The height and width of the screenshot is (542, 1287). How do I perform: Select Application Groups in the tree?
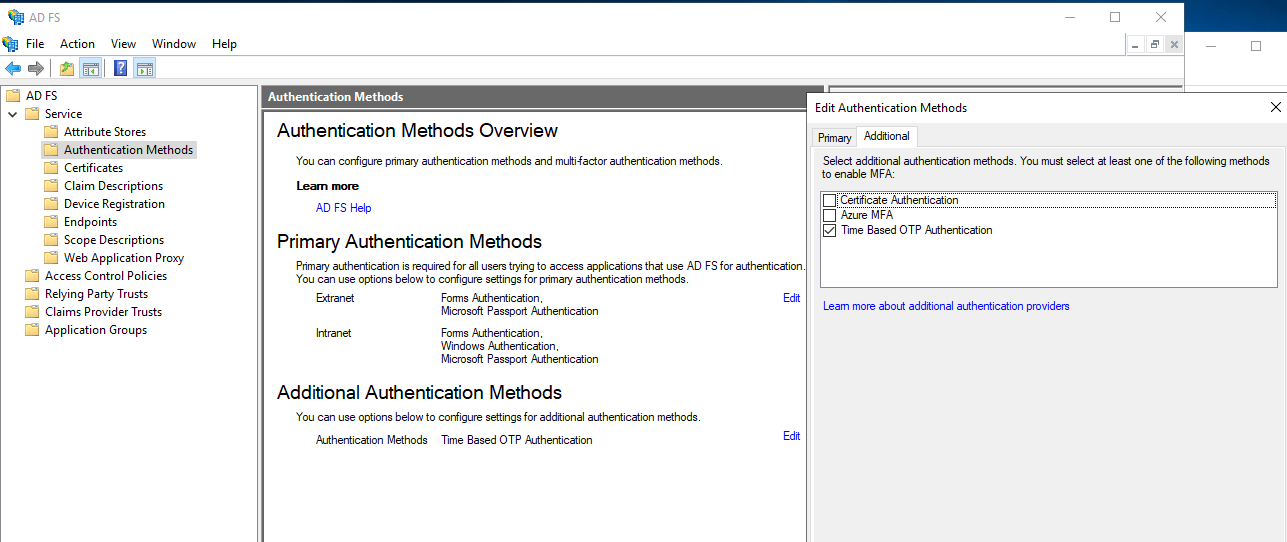click(x=96, y=330)
